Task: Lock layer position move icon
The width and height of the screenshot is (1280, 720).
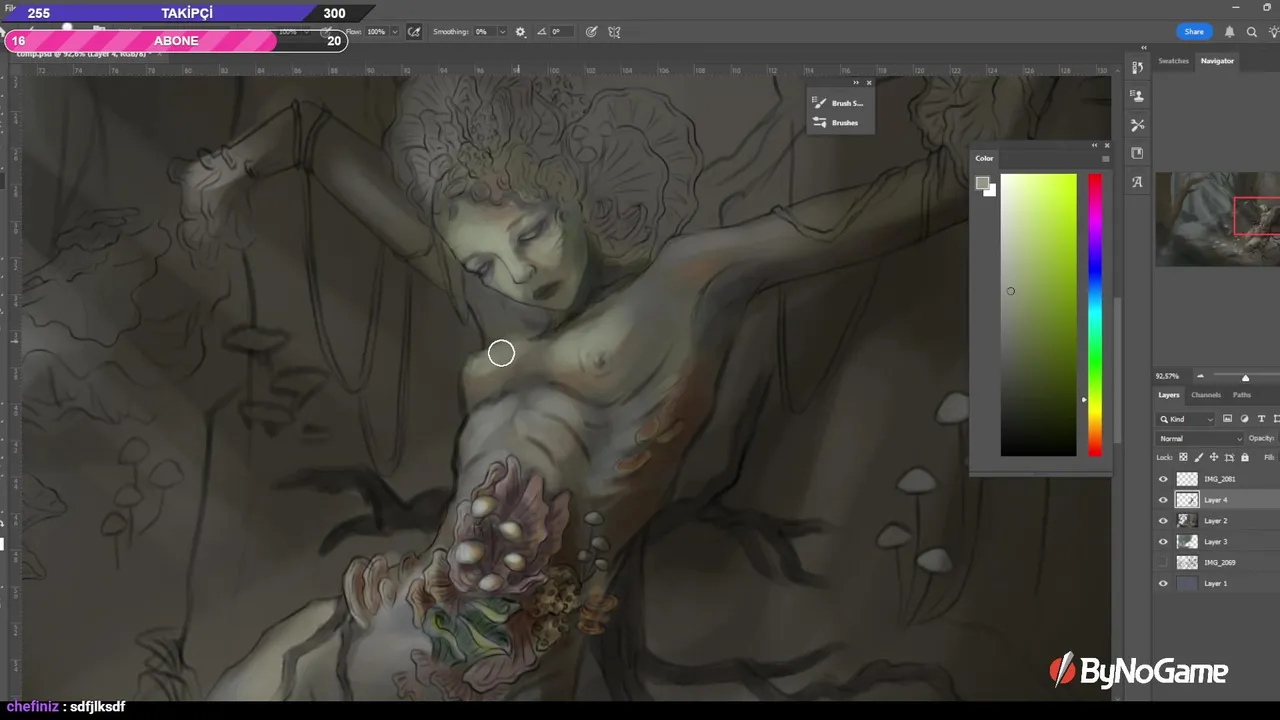Action: [1214, 457]
